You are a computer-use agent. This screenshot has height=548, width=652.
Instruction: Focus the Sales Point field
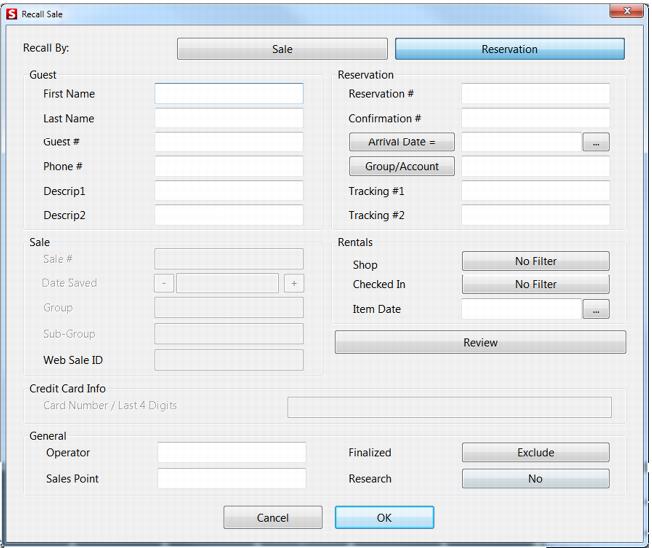click(x=232, y=479)
